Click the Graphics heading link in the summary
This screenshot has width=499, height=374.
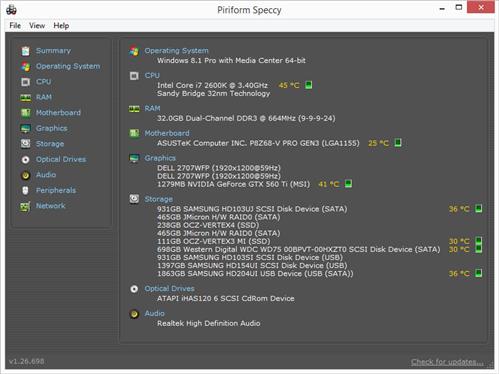pyautogui.click(x=160, y=158)
